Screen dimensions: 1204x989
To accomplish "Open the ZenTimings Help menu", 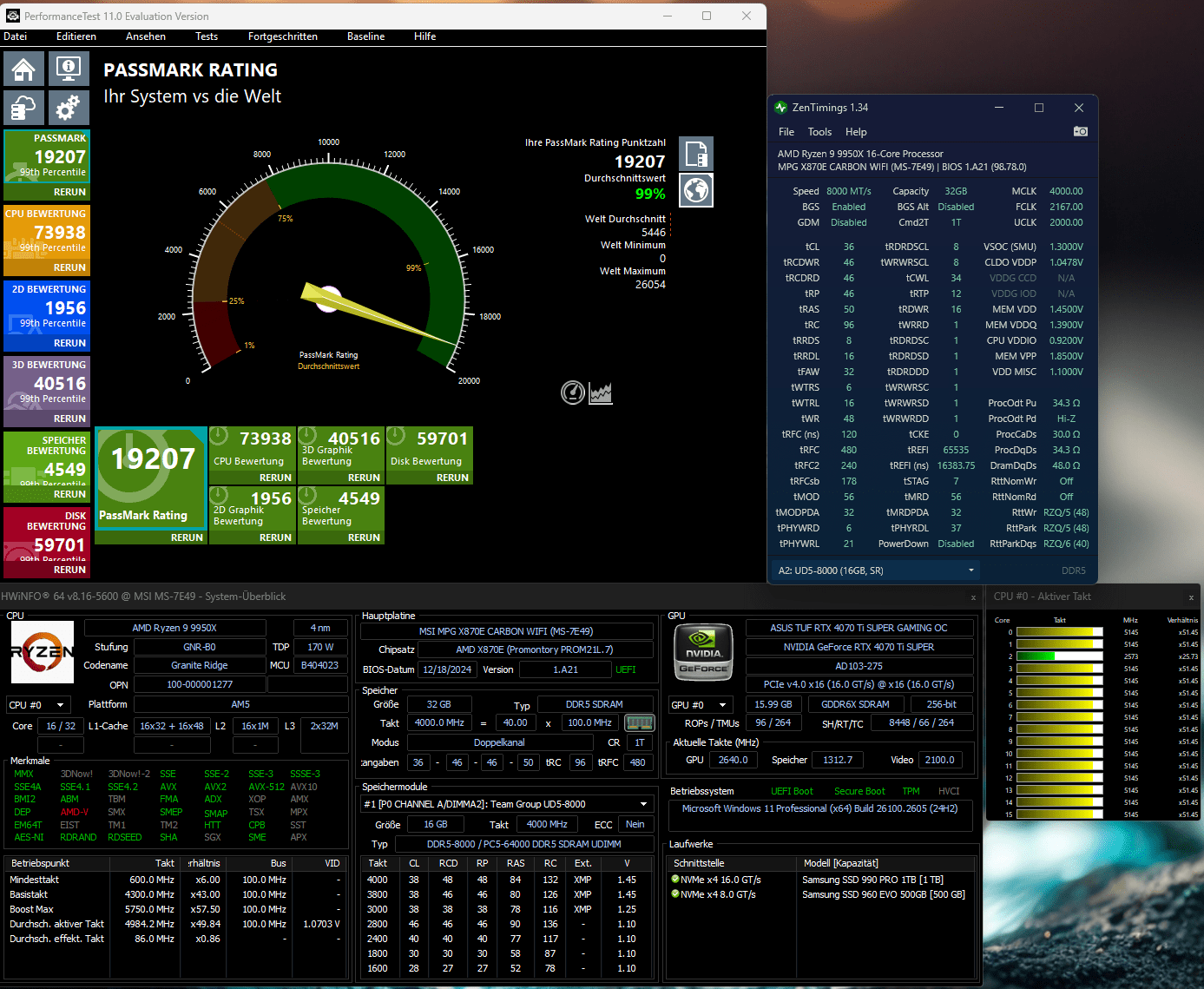I will [856, 132].
